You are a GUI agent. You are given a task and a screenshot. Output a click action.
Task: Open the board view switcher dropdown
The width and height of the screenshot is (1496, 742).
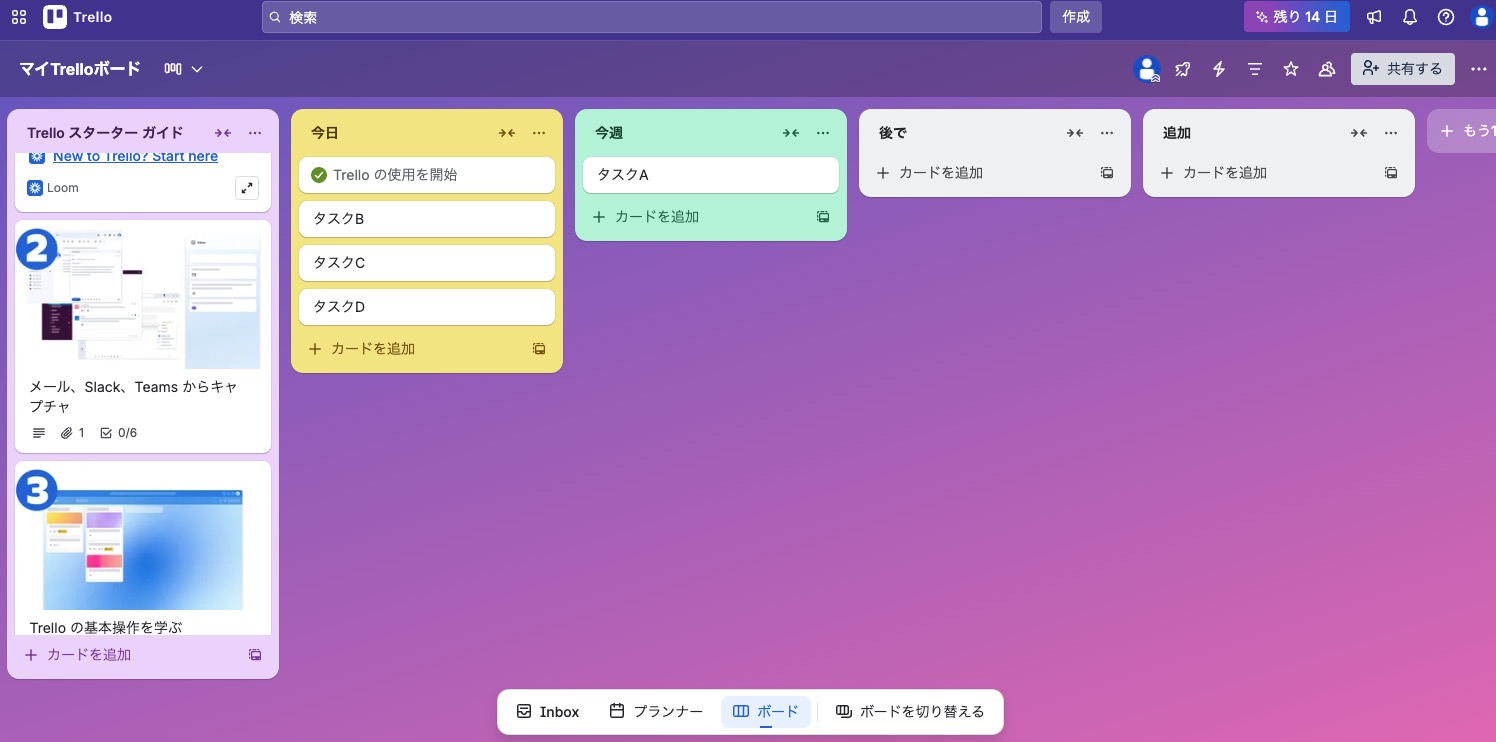point(184,69)
